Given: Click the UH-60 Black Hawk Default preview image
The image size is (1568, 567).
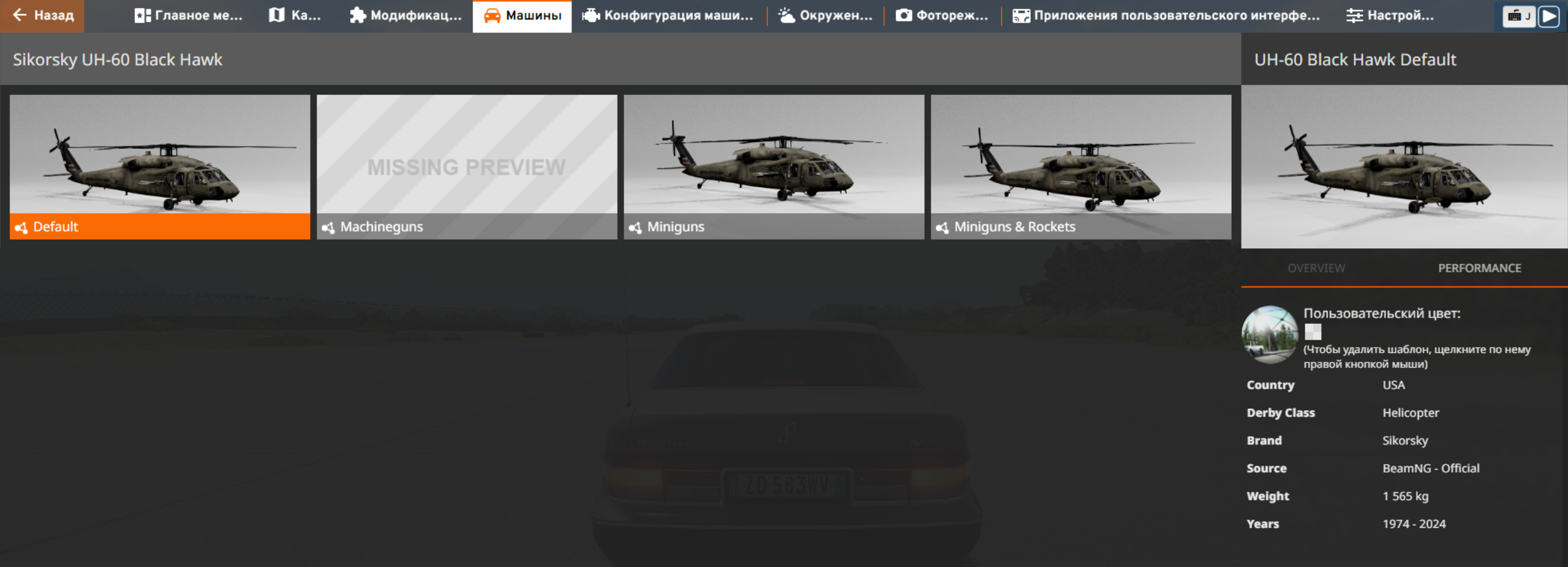Looking at the screenshot, I should [x=1404, y=167].
